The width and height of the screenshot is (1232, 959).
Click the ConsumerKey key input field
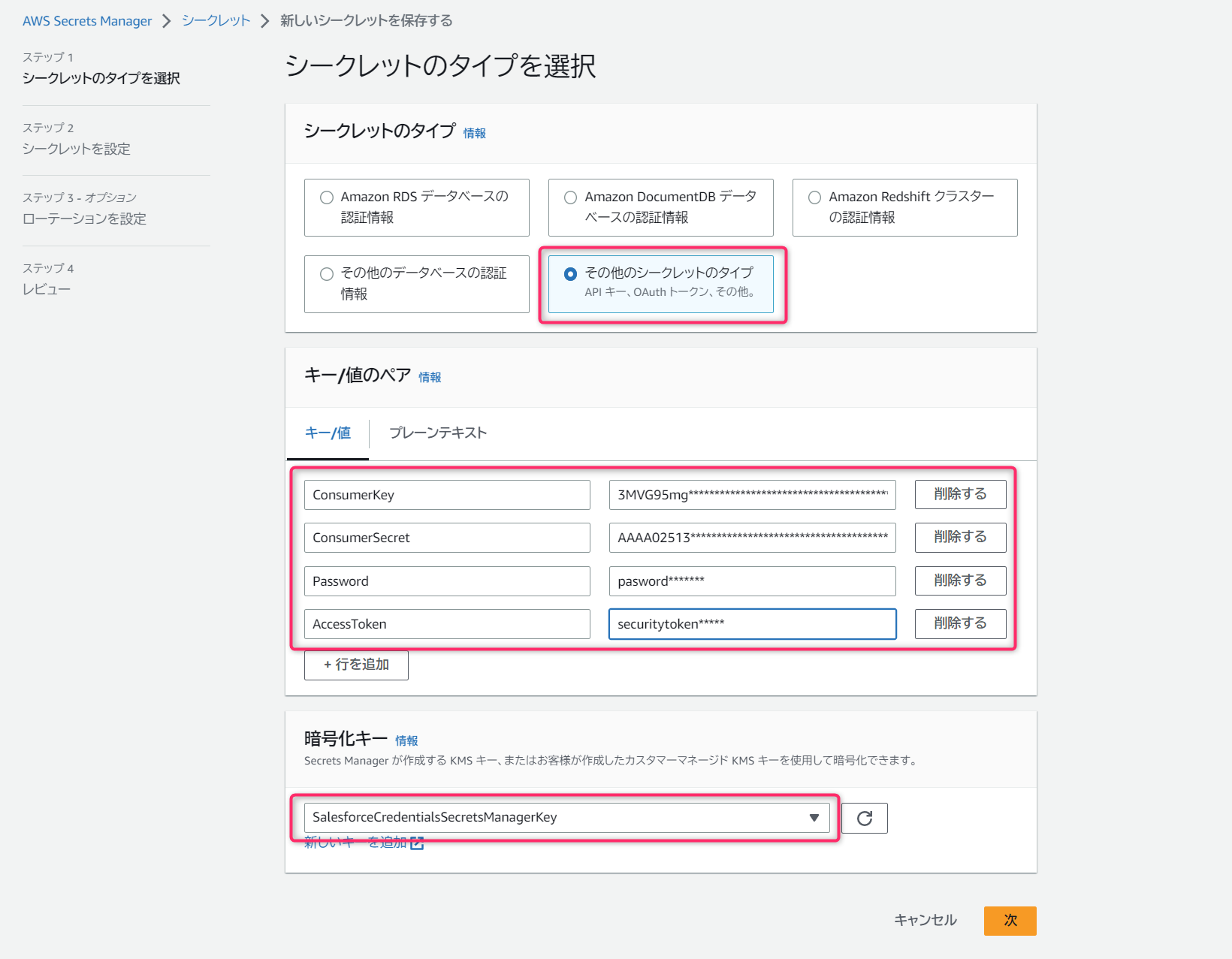tap(447, 495)
